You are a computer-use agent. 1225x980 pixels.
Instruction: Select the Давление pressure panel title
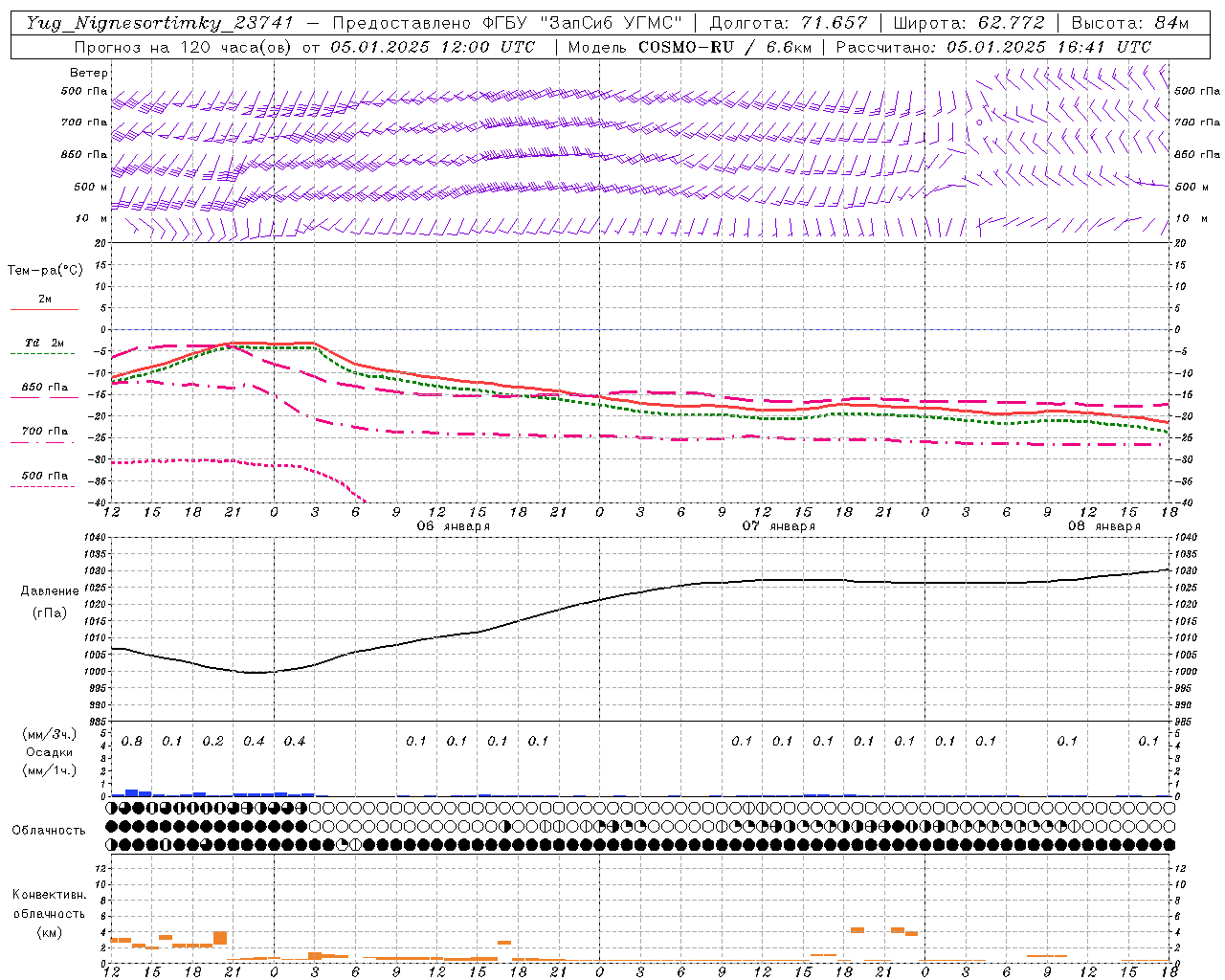(x=50, y=591)
